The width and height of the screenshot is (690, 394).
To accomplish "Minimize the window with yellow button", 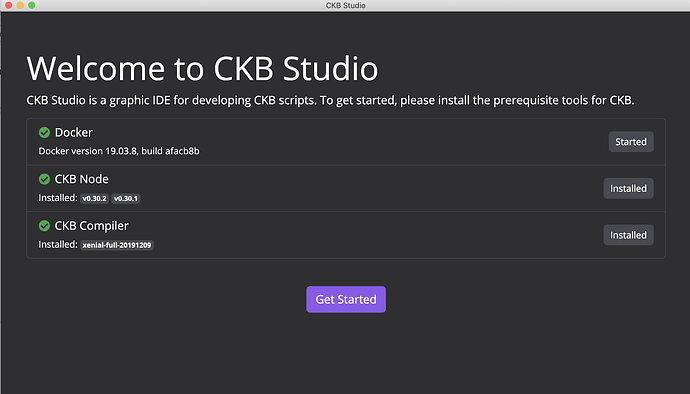I will [20, 5].
